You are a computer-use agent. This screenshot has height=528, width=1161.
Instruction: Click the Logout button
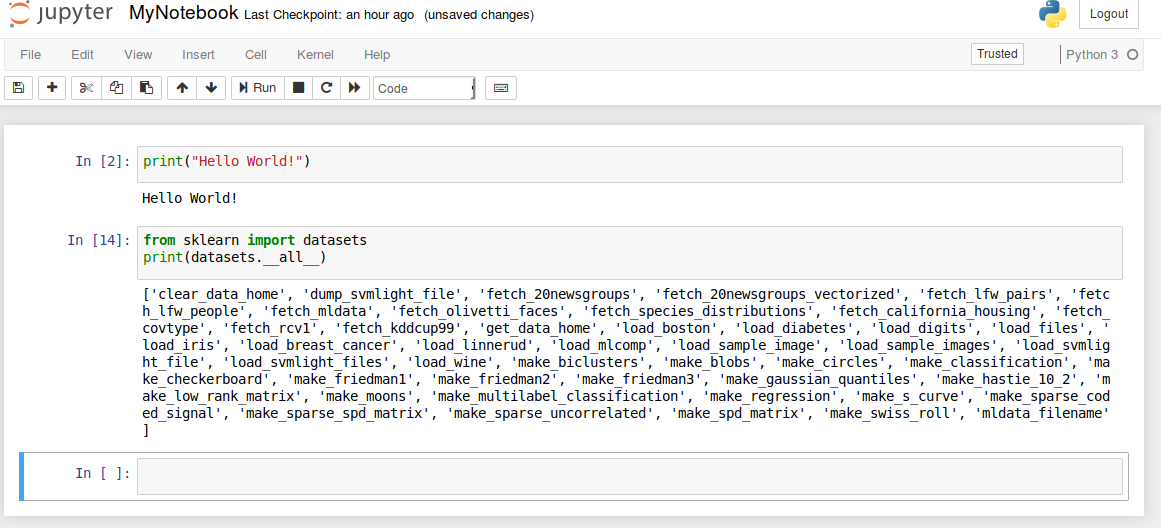pos(1109,14)
